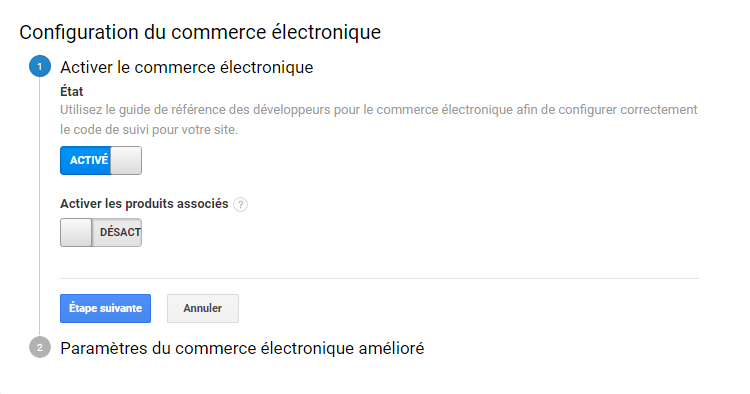This screenshot has height=394, width=750.
Task: Expand the Paramètres du commerce électronique amélioré step
Action: tap(242, 348)
